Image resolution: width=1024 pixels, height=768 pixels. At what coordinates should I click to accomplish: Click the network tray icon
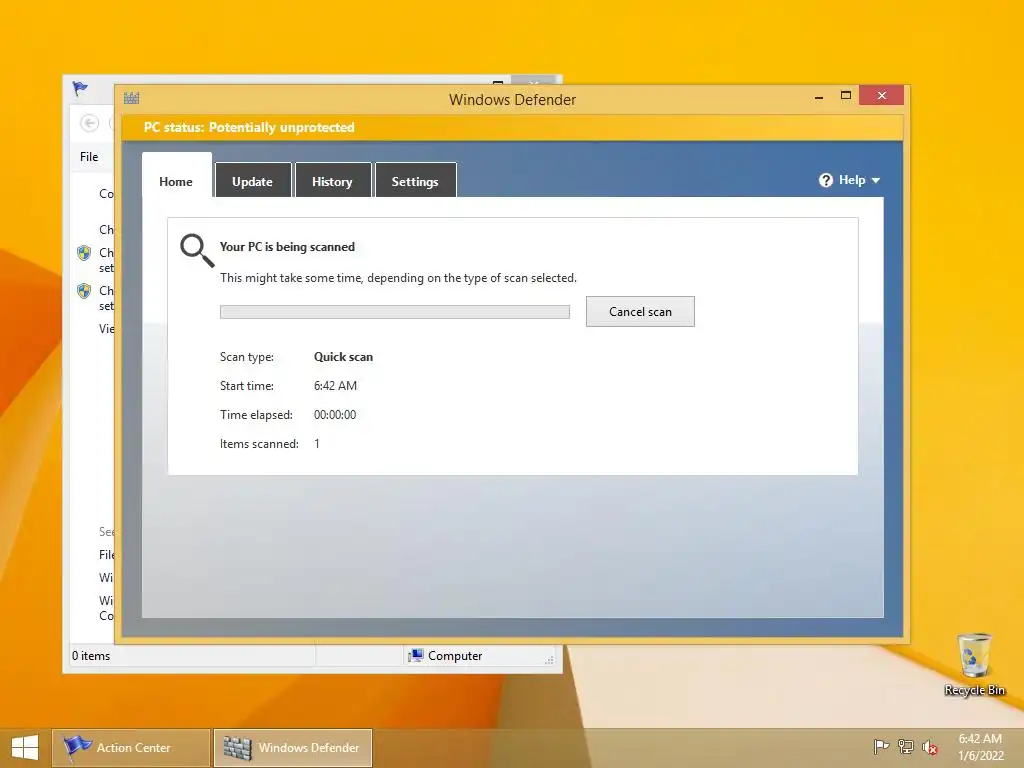(906, 746)
